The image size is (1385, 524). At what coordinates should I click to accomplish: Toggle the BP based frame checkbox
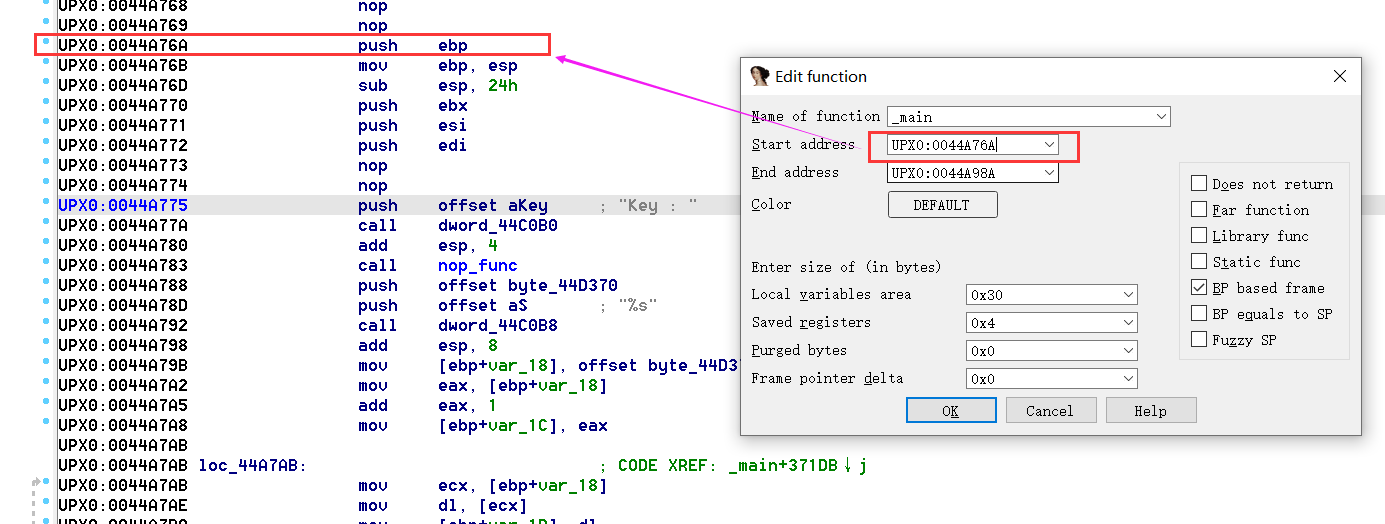click(x=1198, y=288)
